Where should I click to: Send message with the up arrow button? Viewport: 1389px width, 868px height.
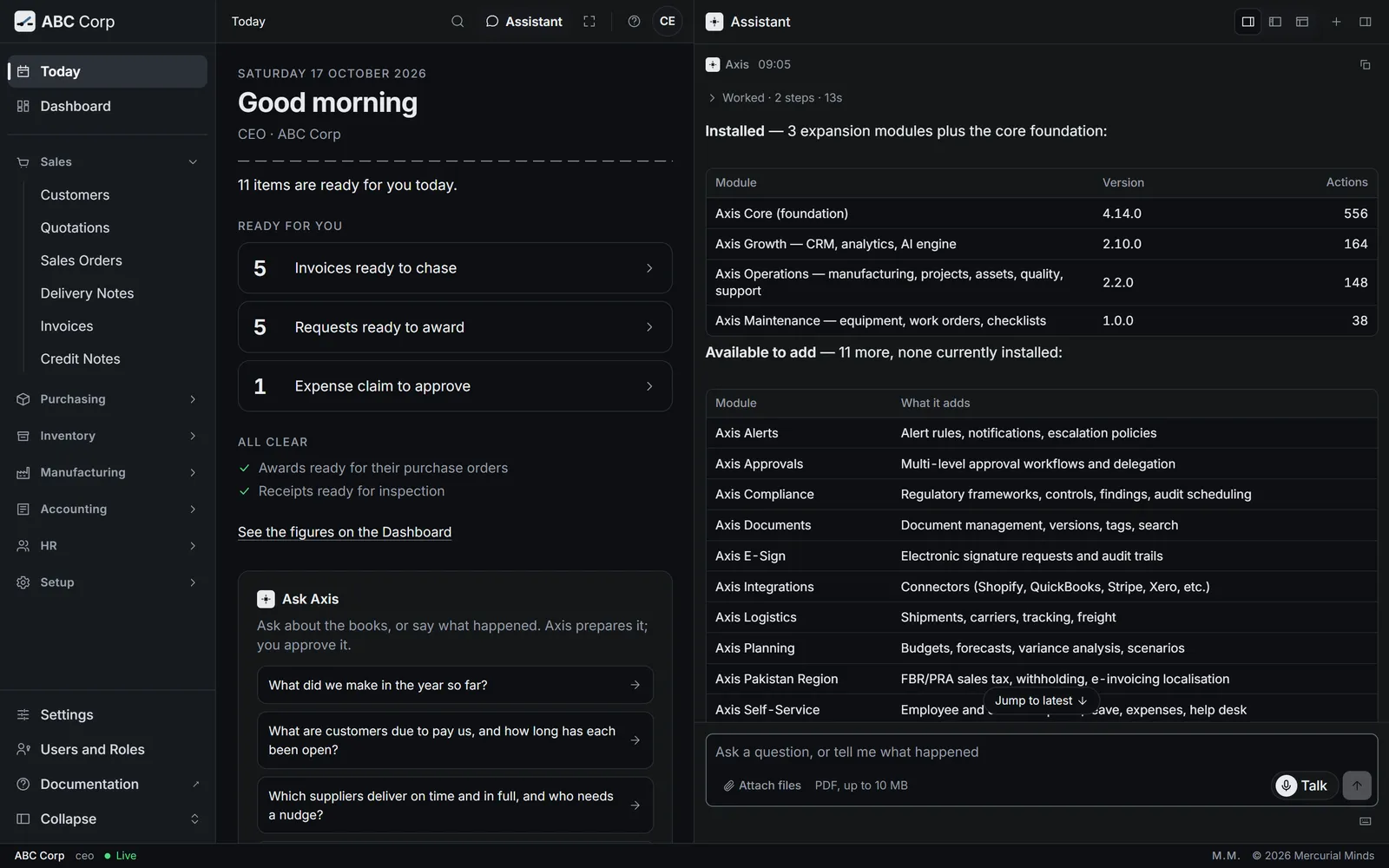click(x=1357, y=786)
